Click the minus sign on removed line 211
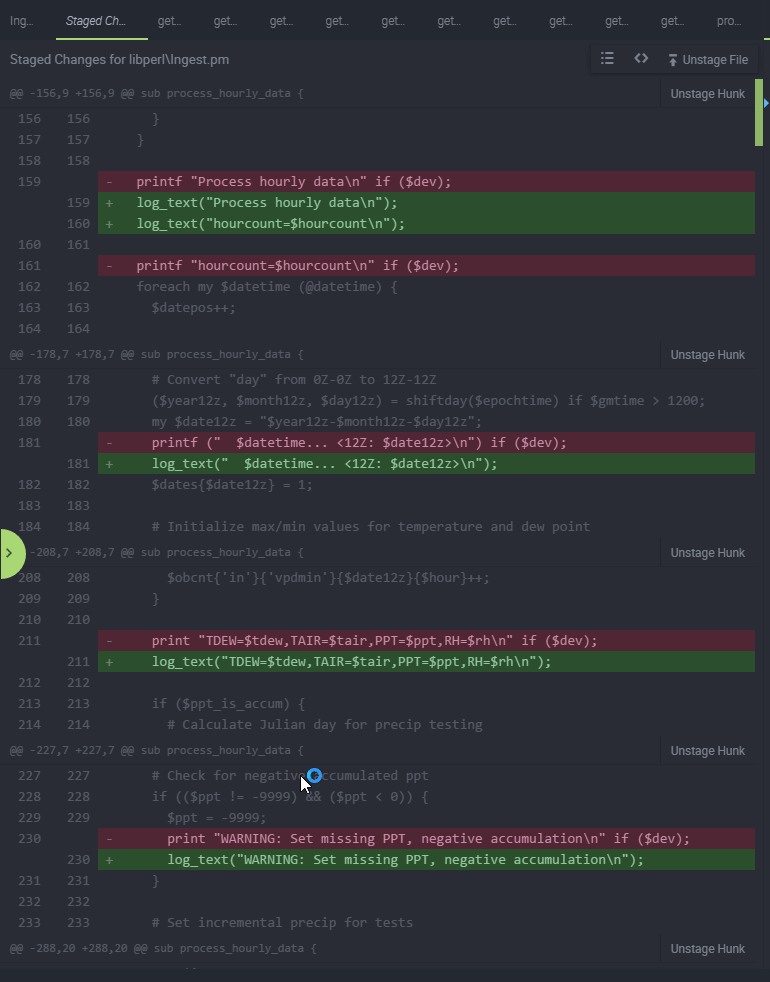770x982 pixels. 110,641
